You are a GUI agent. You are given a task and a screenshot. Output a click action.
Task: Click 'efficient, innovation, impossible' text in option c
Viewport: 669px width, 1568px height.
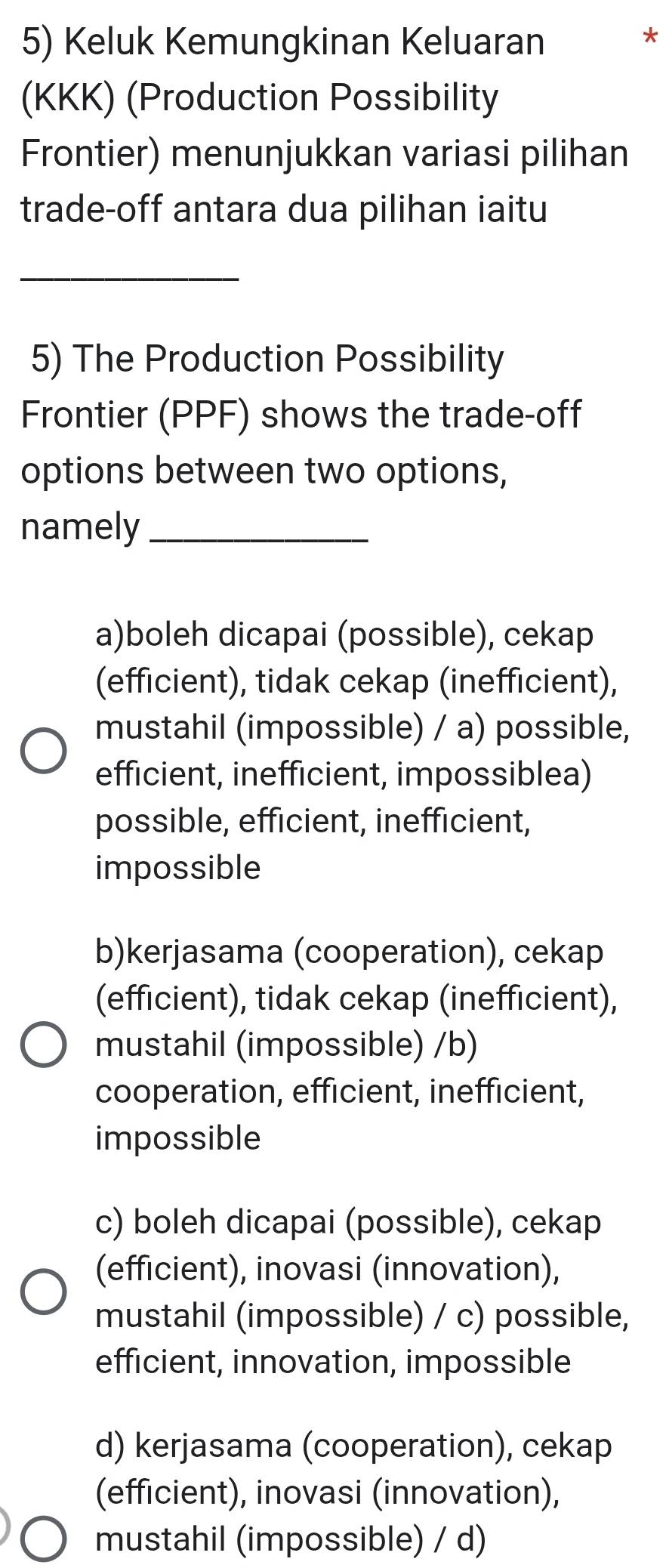click(x=331, y=1362)
